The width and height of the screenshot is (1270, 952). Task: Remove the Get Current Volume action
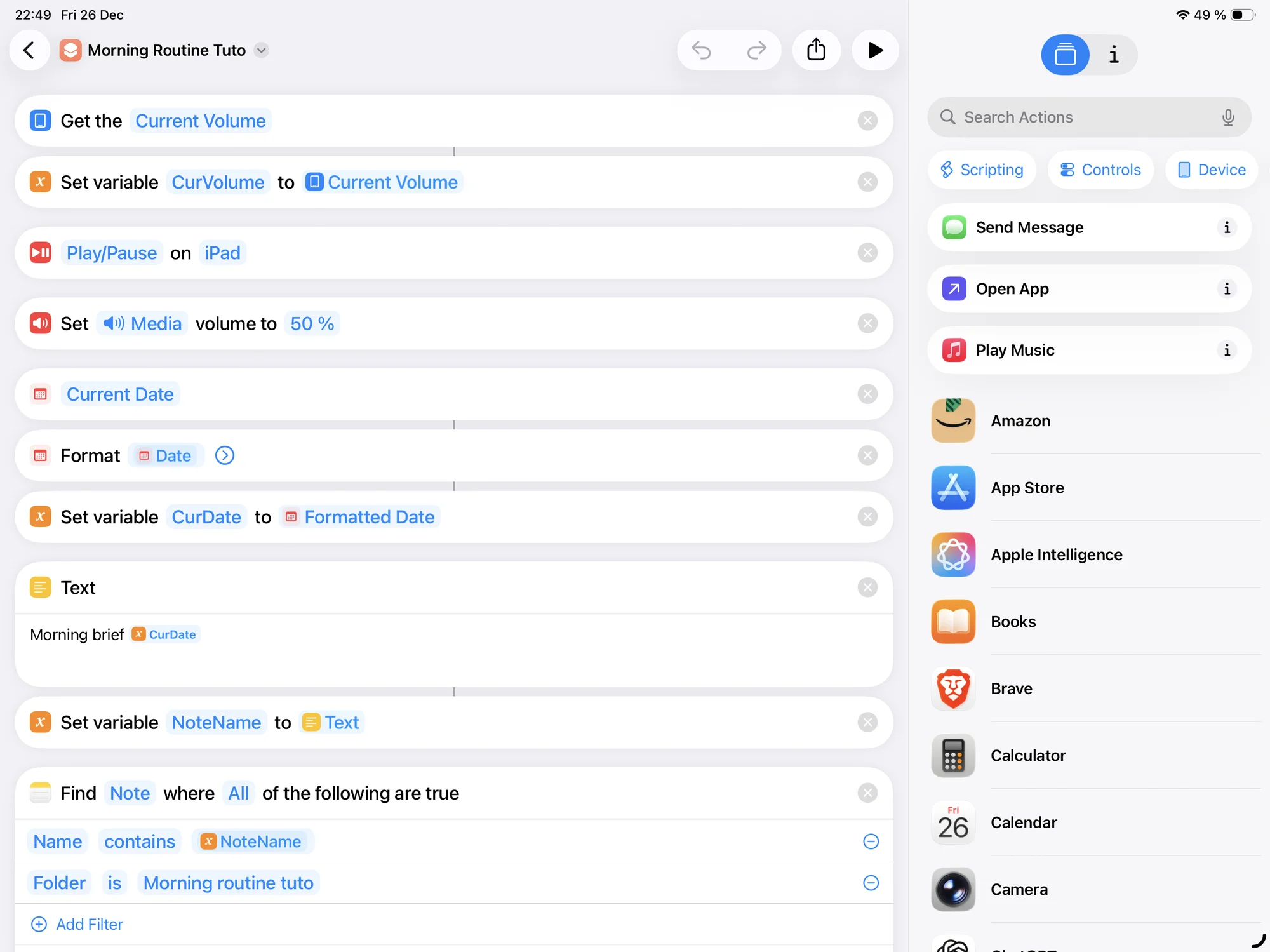coord(867,121)
